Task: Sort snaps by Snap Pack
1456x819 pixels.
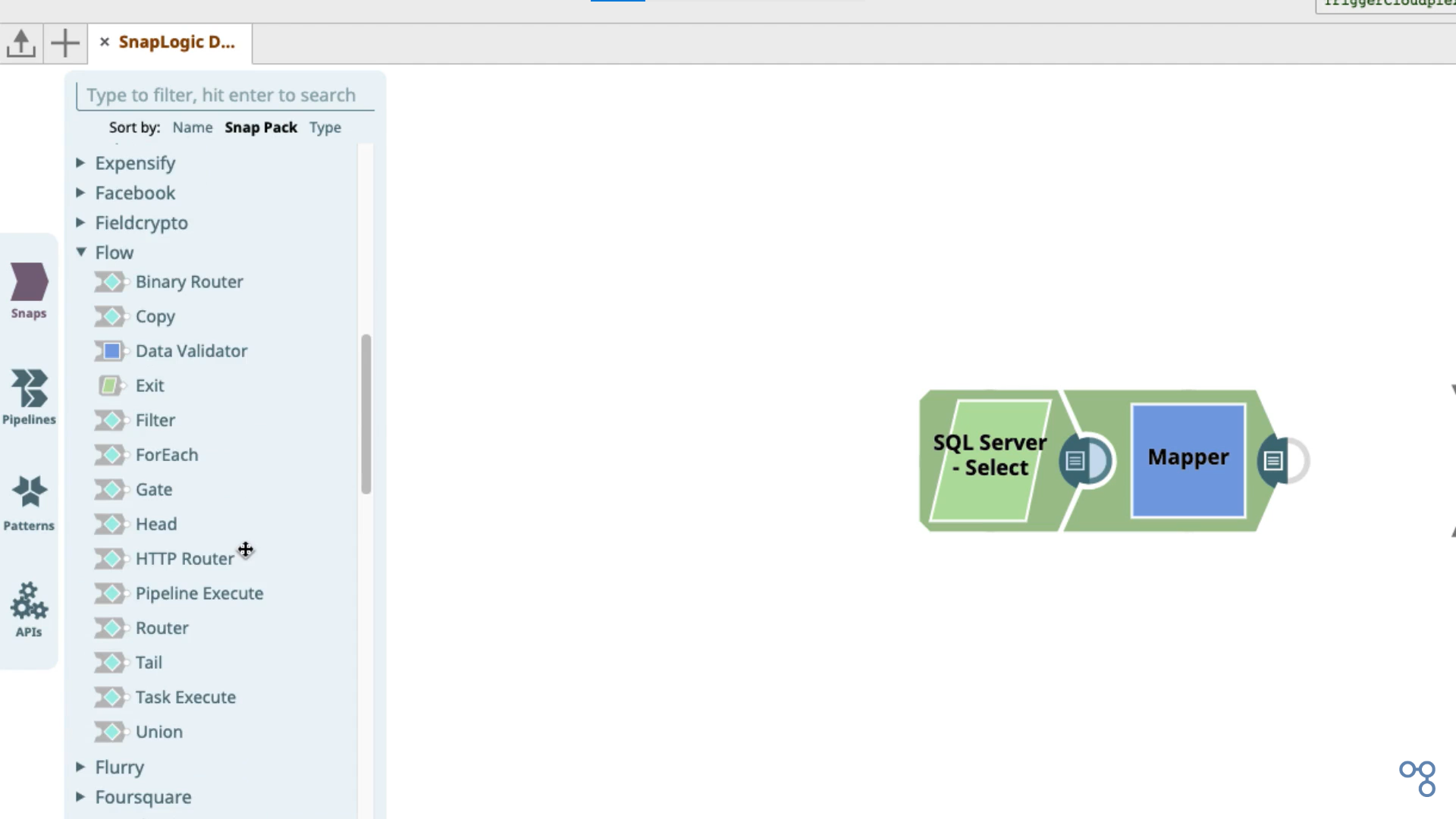Action: 261,127
